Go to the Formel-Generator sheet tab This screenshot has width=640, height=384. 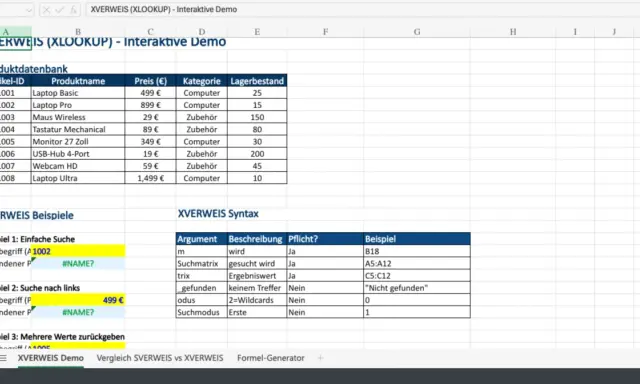[x=271, y=358]
